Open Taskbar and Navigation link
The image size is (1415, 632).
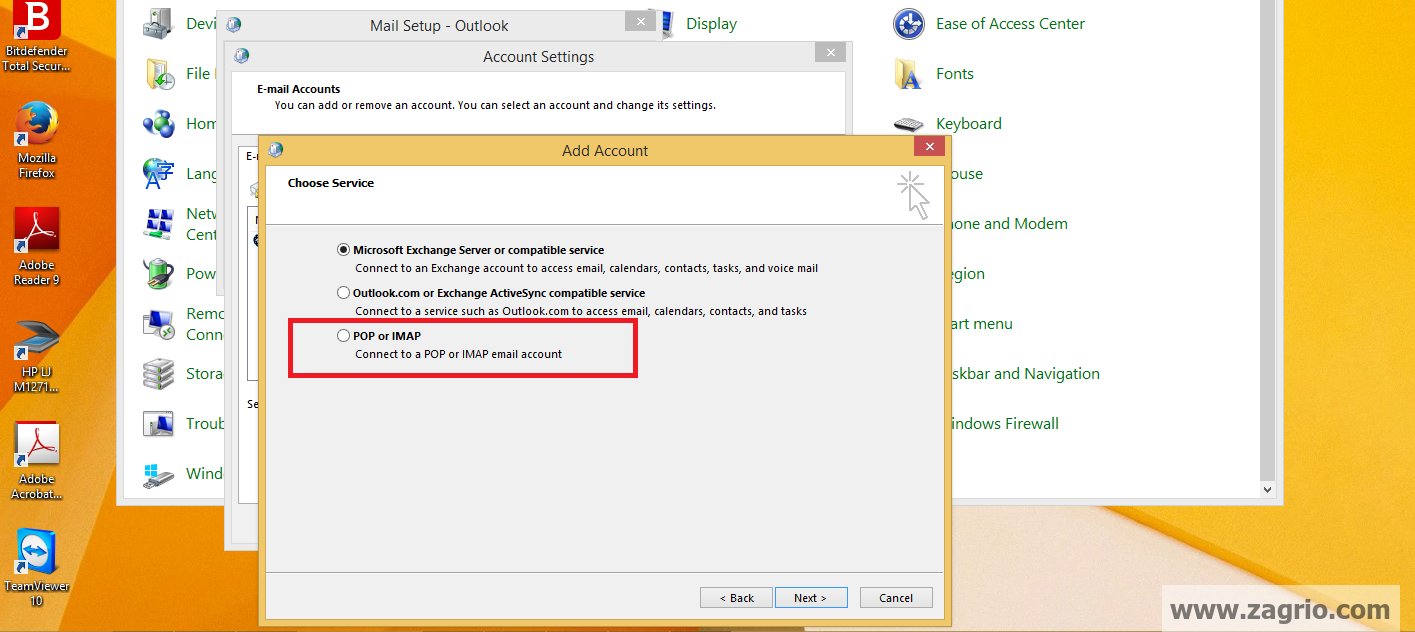pos(1024,374)
